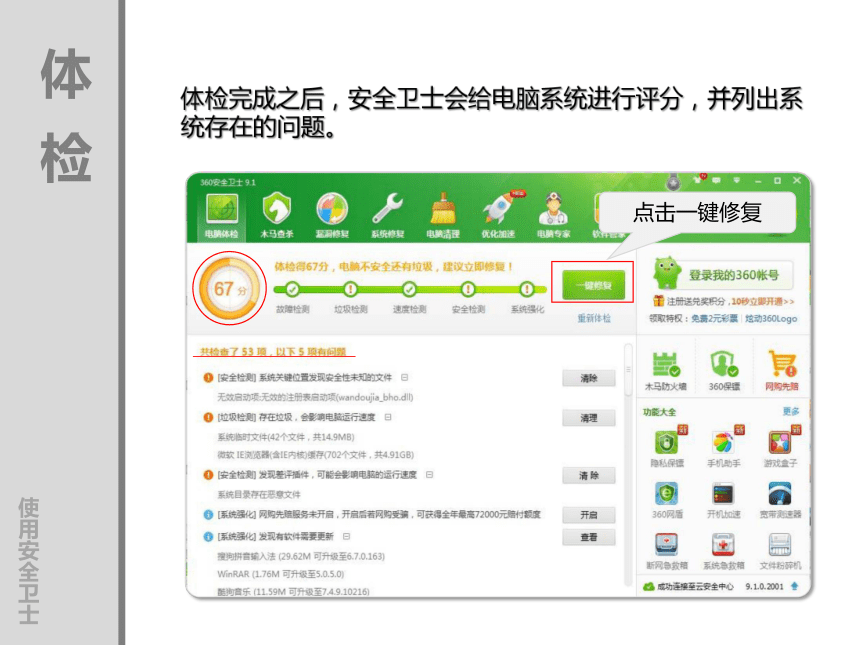
Task: Click the 速度检测 step marker
Action: click(x=409, y=289)
